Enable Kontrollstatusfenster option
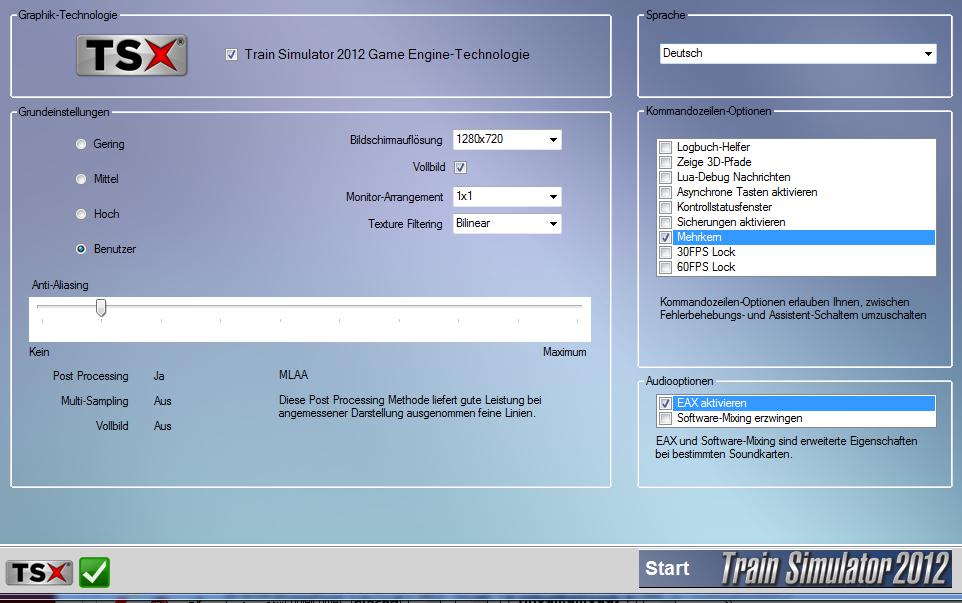962x603 pixels. (665, 207)
